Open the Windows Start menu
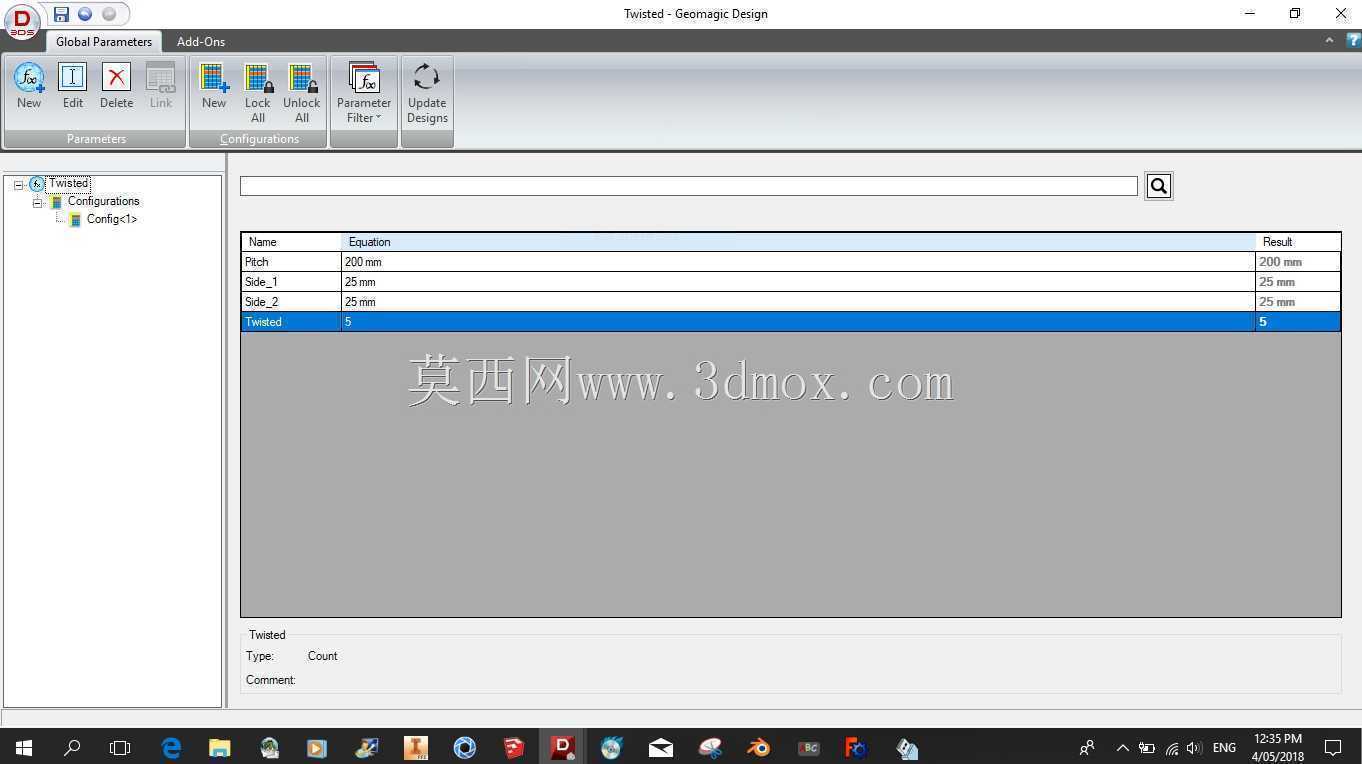Screen dimensions: 1362x764 click(24, 747)
